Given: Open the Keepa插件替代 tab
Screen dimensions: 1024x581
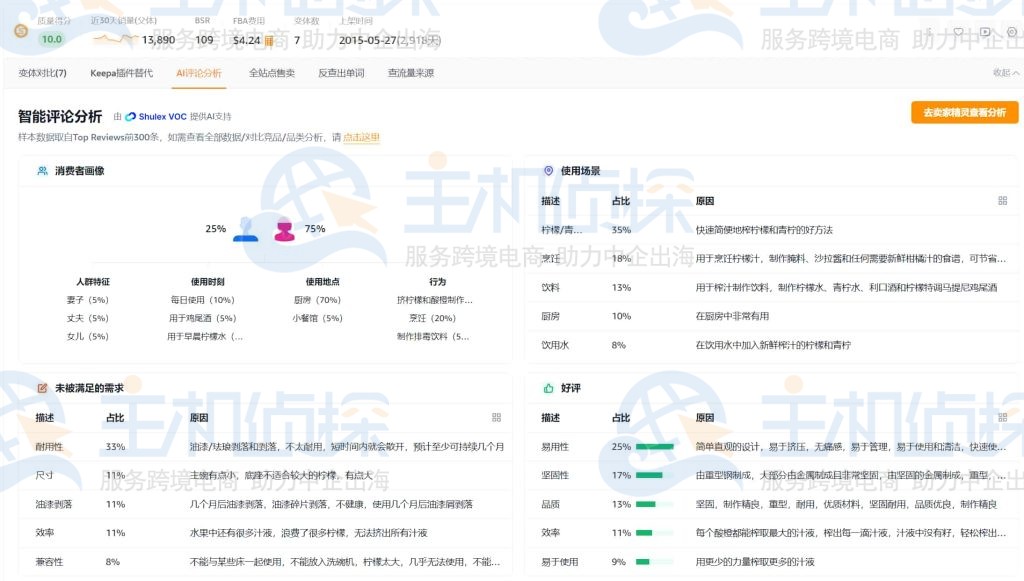Looking at the screenshot, I should (124, 72).
